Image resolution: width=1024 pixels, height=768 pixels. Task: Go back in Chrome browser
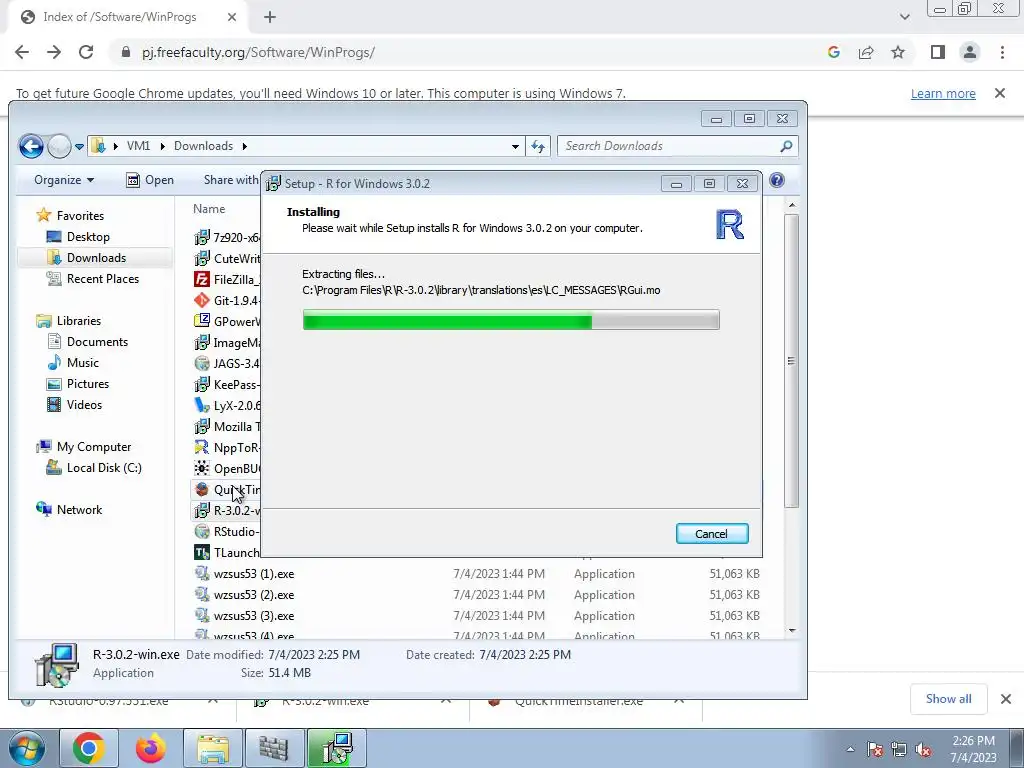(22, 52)
